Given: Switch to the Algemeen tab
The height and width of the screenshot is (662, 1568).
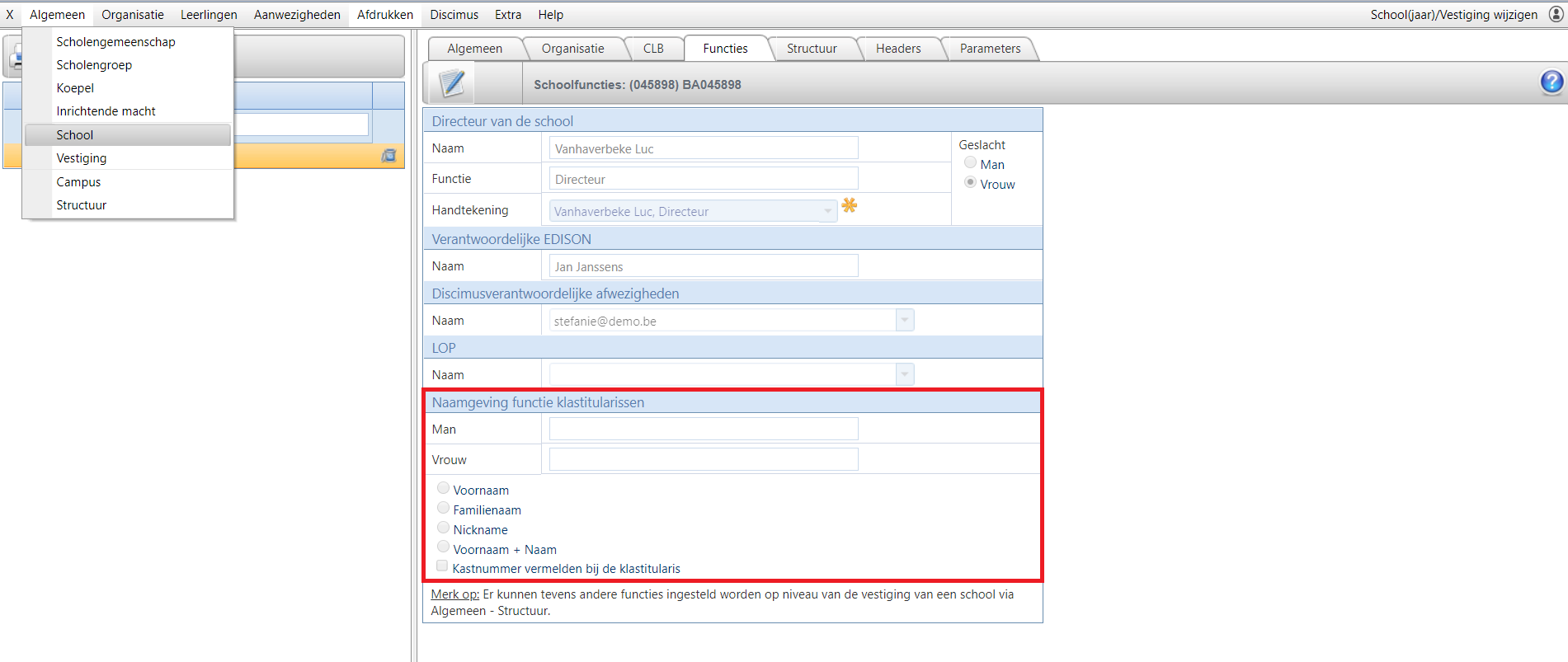Looking at the screenshot, I should [x=475, y=49].
